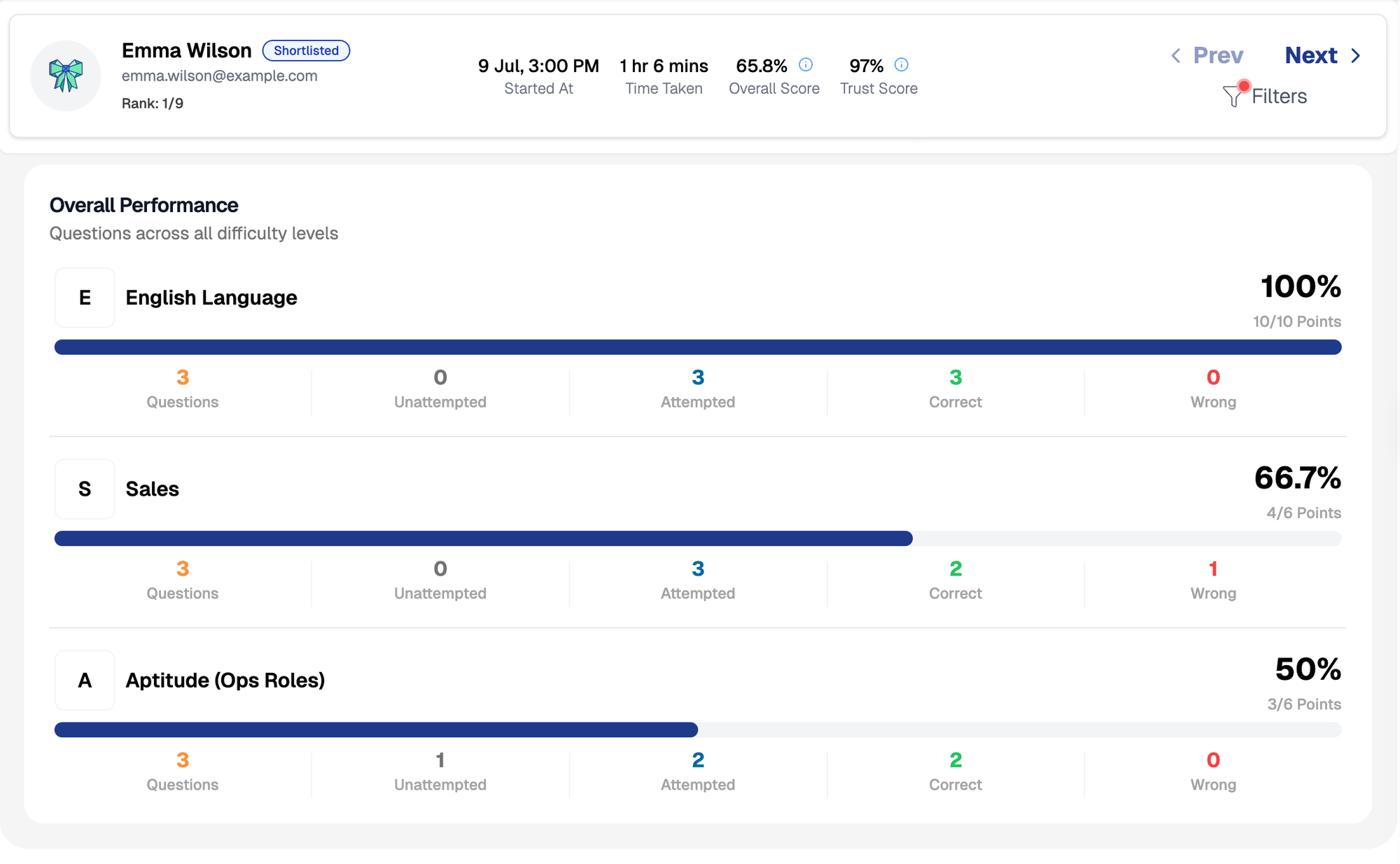This screenshot has height=864, width=1400.
Task: Go to Next candidate
Action: 1310,55
